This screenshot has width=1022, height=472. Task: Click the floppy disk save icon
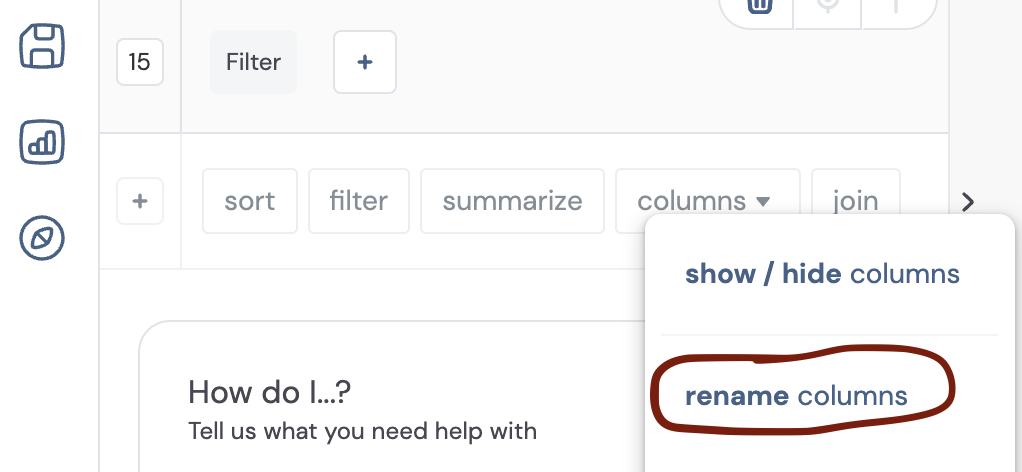pyautogui.click(x=42, y=46)
